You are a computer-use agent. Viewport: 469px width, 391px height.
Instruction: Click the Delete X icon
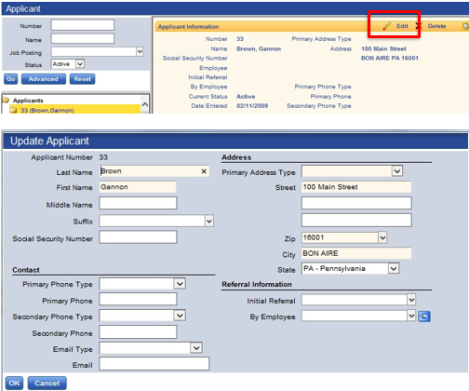[419, 26]
